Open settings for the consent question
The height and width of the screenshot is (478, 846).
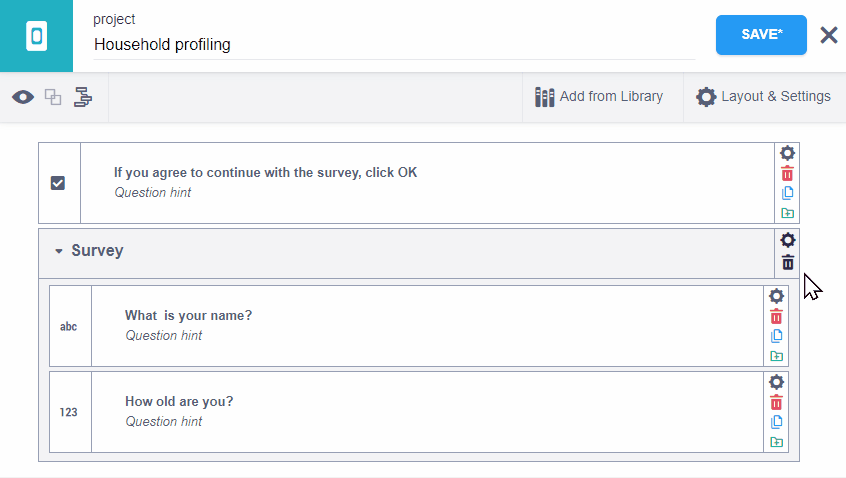(x=787, y=153)
